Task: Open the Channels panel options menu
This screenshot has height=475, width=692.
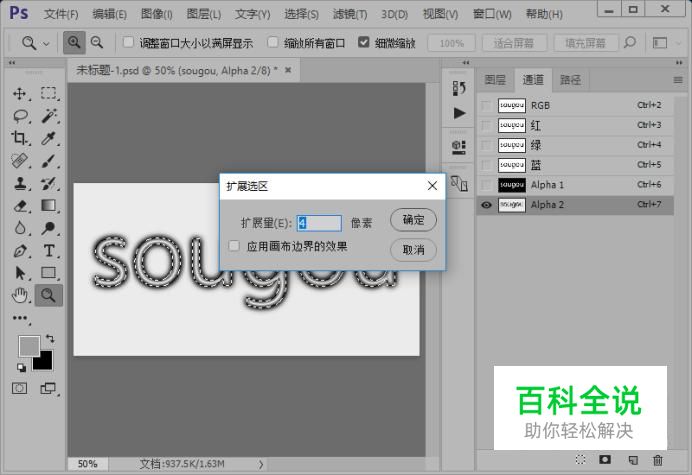Action: pos(678,80)
